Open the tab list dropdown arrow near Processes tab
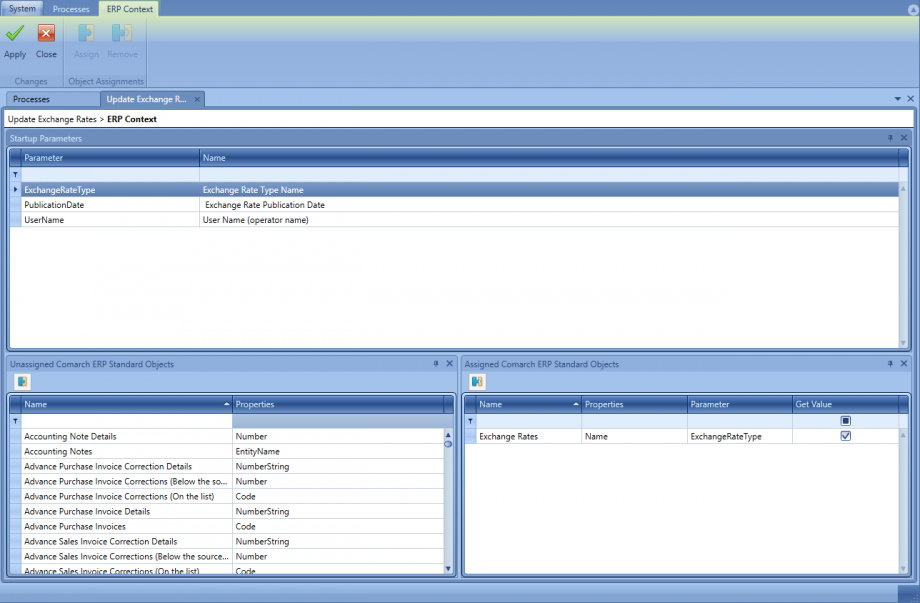 click(x=897, y=99)
